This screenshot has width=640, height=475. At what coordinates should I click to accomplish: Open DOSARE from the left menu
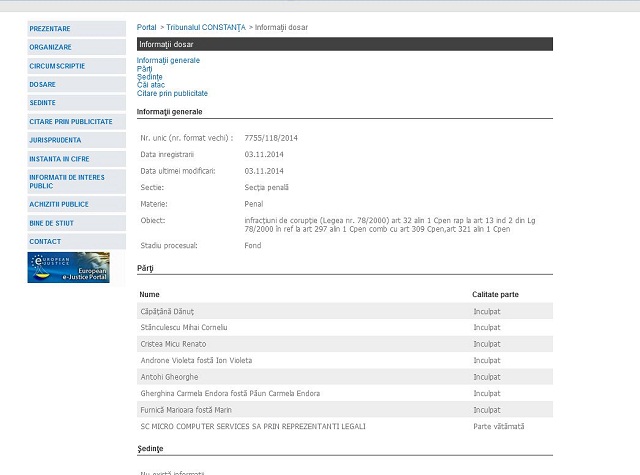coord(43,84)
